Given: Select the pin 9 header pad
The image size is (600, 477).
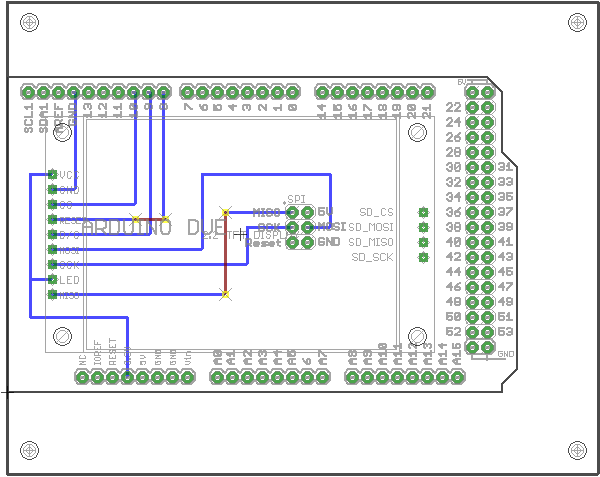Looking at the screenshot, I should coord(148,92).
